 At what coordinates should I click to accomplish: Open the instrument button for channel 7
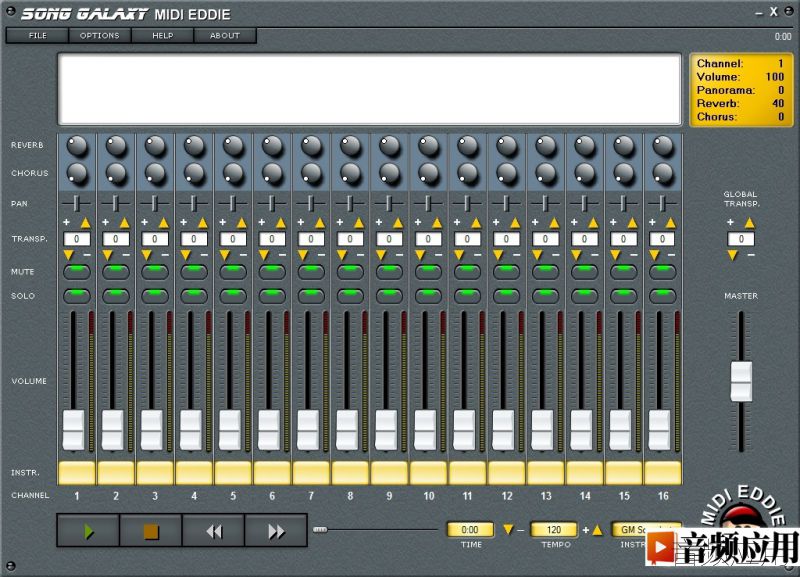311,472
